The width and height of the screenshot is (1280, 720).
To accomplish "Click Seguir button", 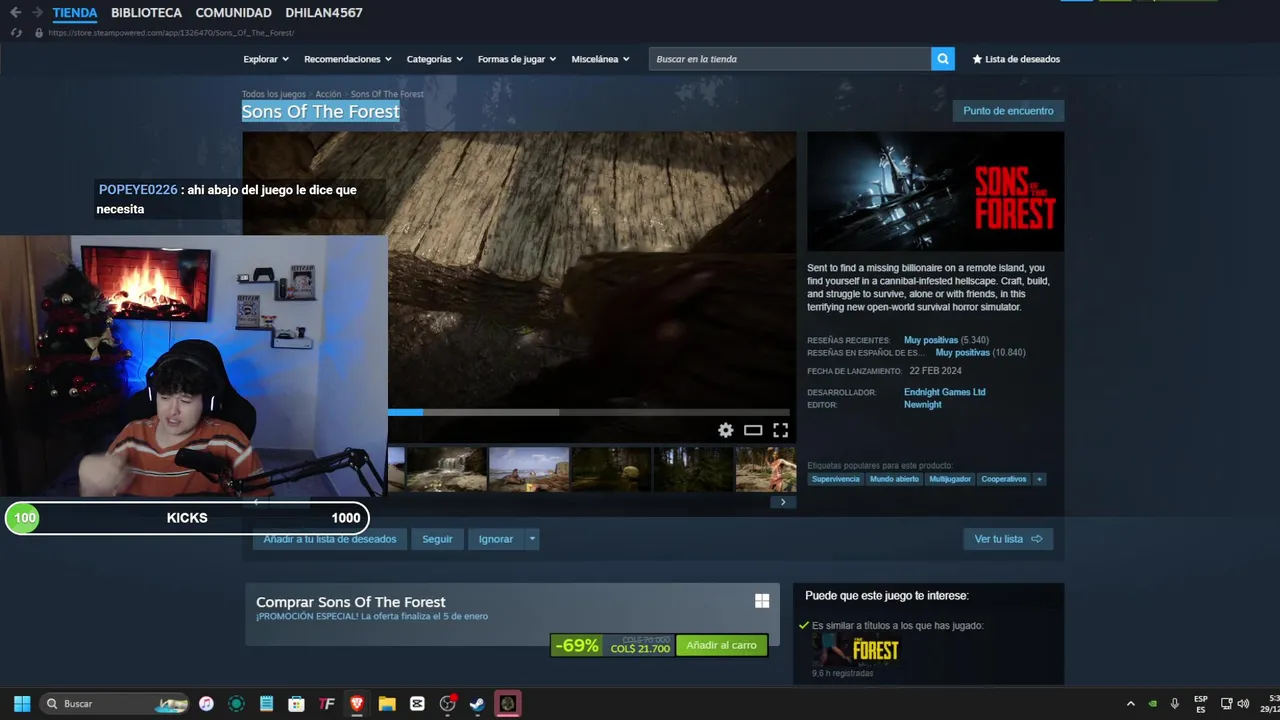I will pyautogui.click(x=437, y=539).
